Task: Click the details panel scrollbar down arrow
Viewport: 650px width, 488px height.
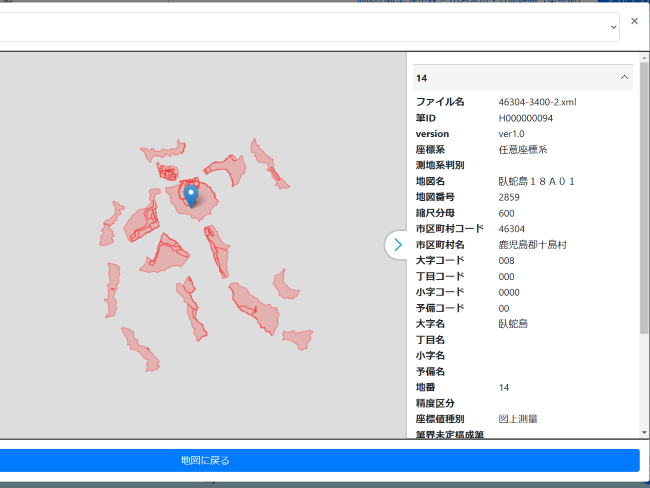Action: (x=644, y=432)
